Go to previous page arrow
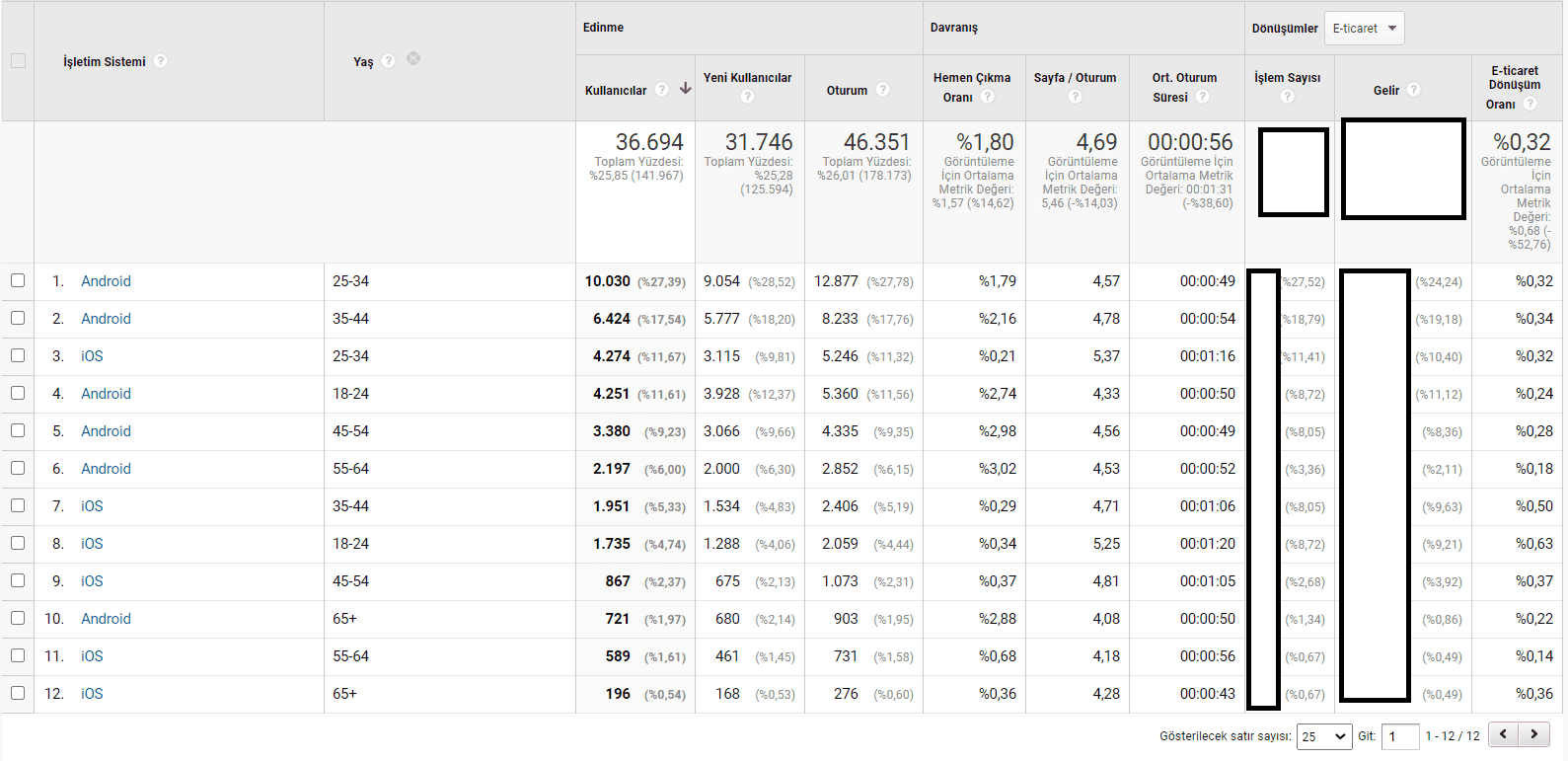 (x=1504, y=734)
